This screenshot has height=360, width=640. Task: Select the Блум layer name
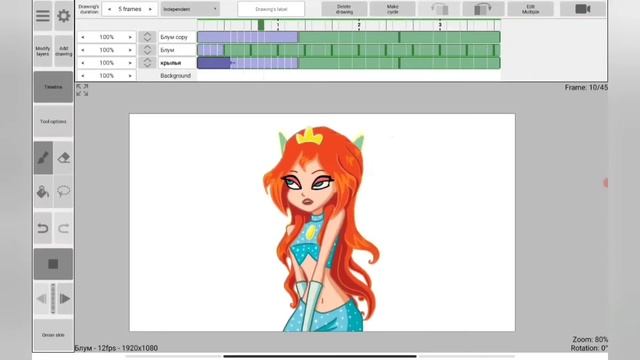pyautogui.click(x=177, y=50)
